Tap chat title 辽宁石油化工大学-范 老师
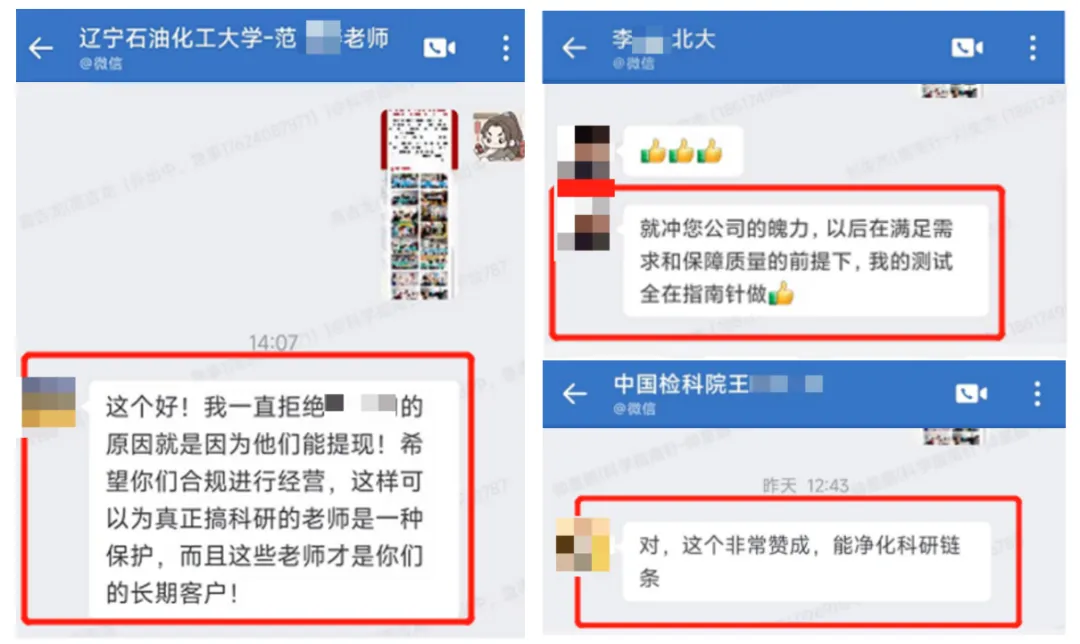Viewport: 1080px width, 644px height. [233, 38]
